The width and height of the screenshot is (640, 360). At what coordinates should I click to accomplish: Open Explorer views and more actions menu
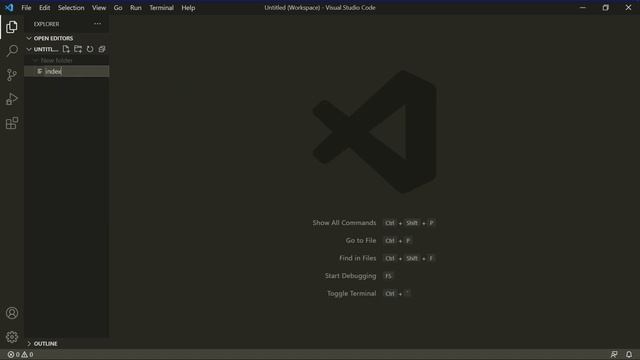click(98, 24)
